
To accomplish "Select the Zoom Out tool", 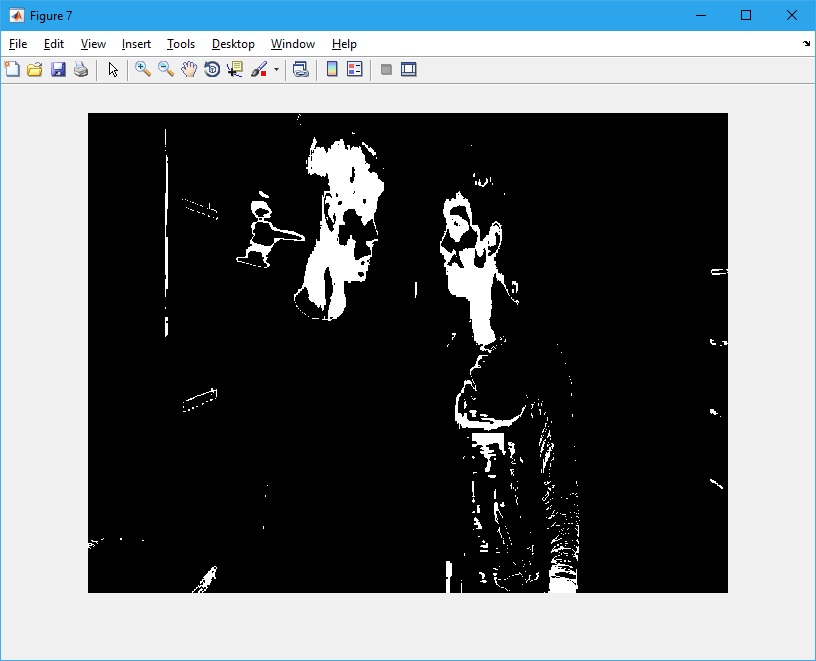I will click(x=166, y=70).
